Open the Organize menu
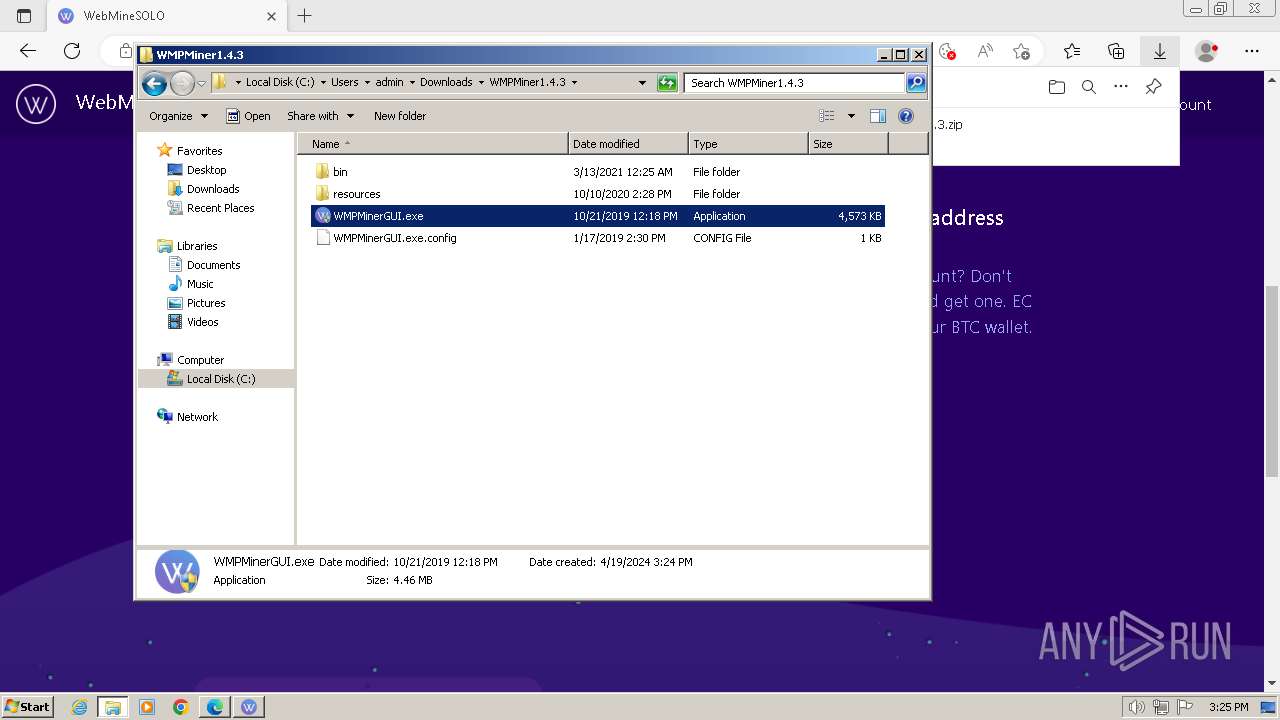 click(x=178, y=116)
